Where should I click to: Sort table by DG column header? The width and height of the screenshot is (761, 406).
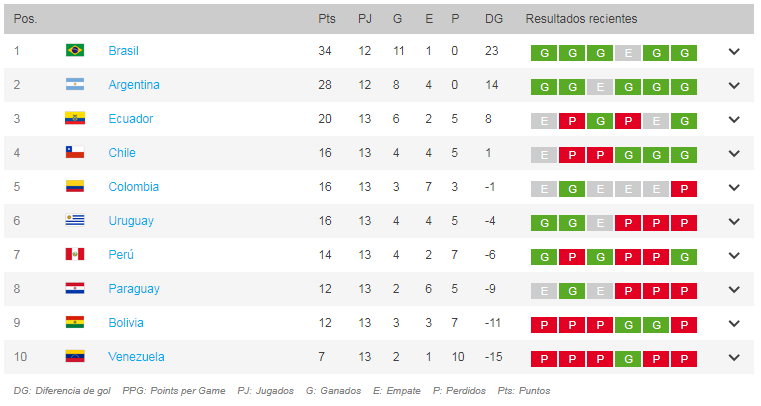coord(493,19)
